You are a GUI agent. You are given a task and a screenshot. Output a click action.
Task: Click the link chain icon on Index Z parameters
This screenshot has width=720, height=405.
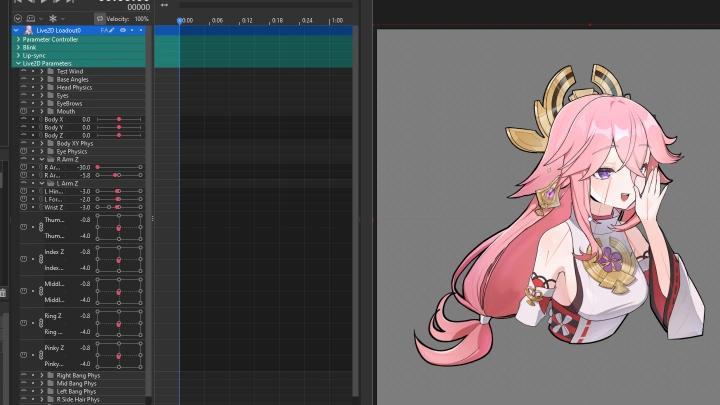tap(41, 259)
